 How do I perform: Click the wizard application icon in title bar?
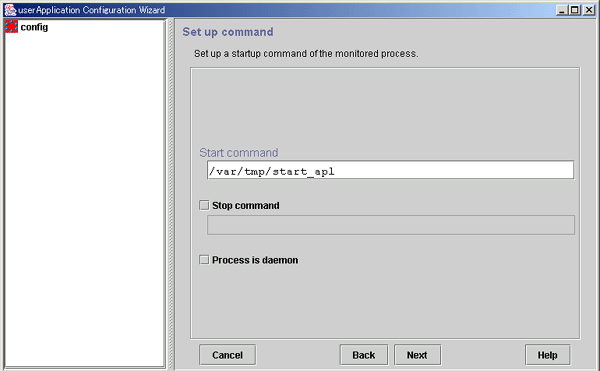click(x=10, y=10)
